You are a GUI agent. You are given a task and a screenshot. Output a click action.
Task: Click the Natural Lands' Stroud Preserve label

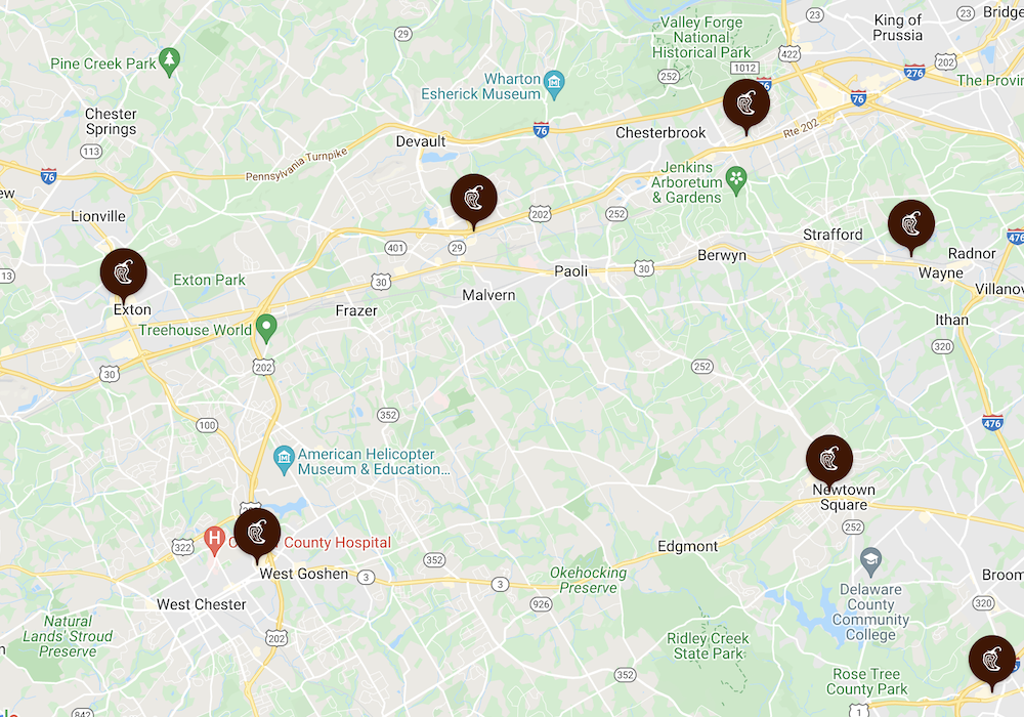pyautogui.click(x=67, y=636)
